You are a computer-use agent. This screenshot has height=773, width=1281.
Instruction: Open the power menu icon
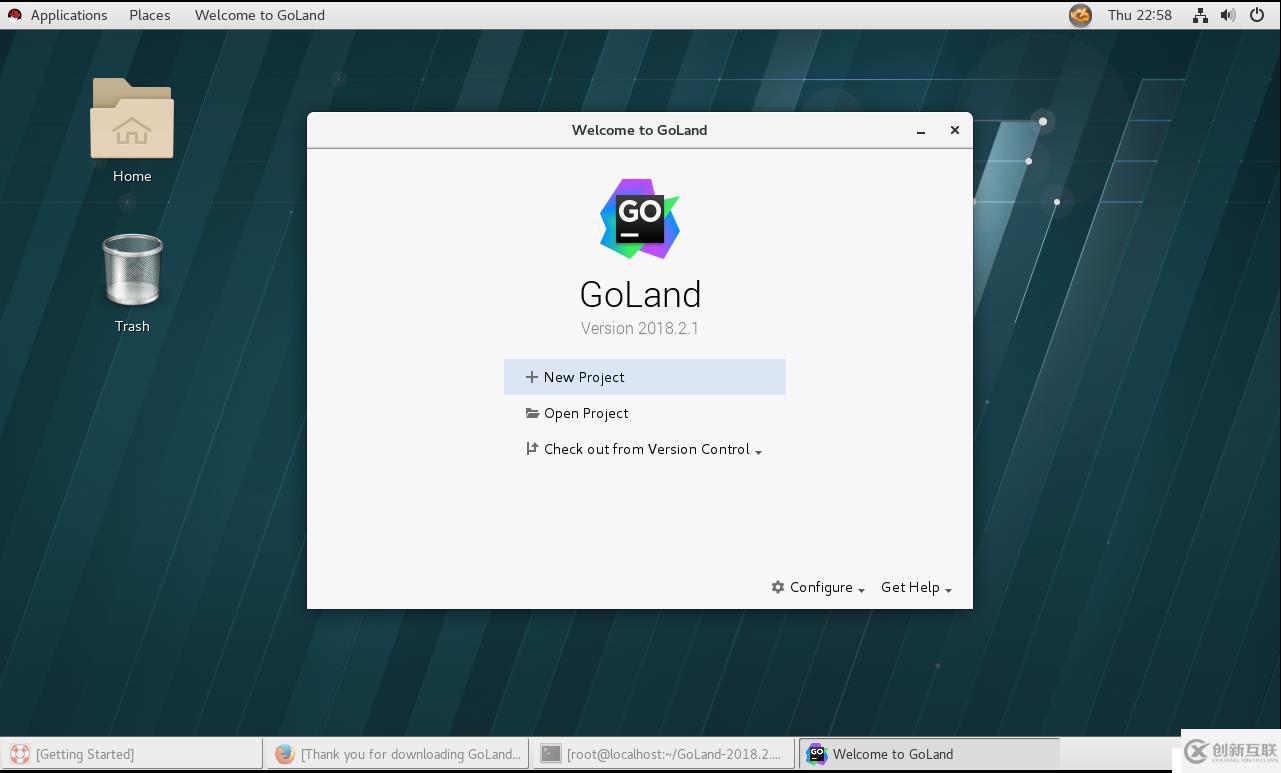point(1257,15)
